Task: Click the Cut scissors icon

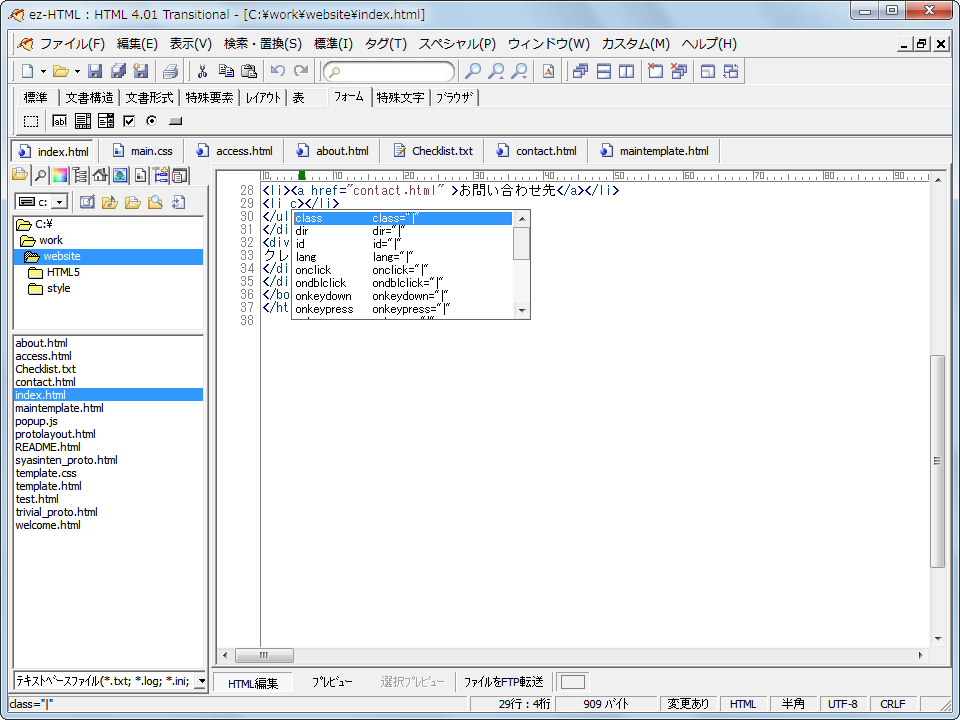Action: [202, 71]
